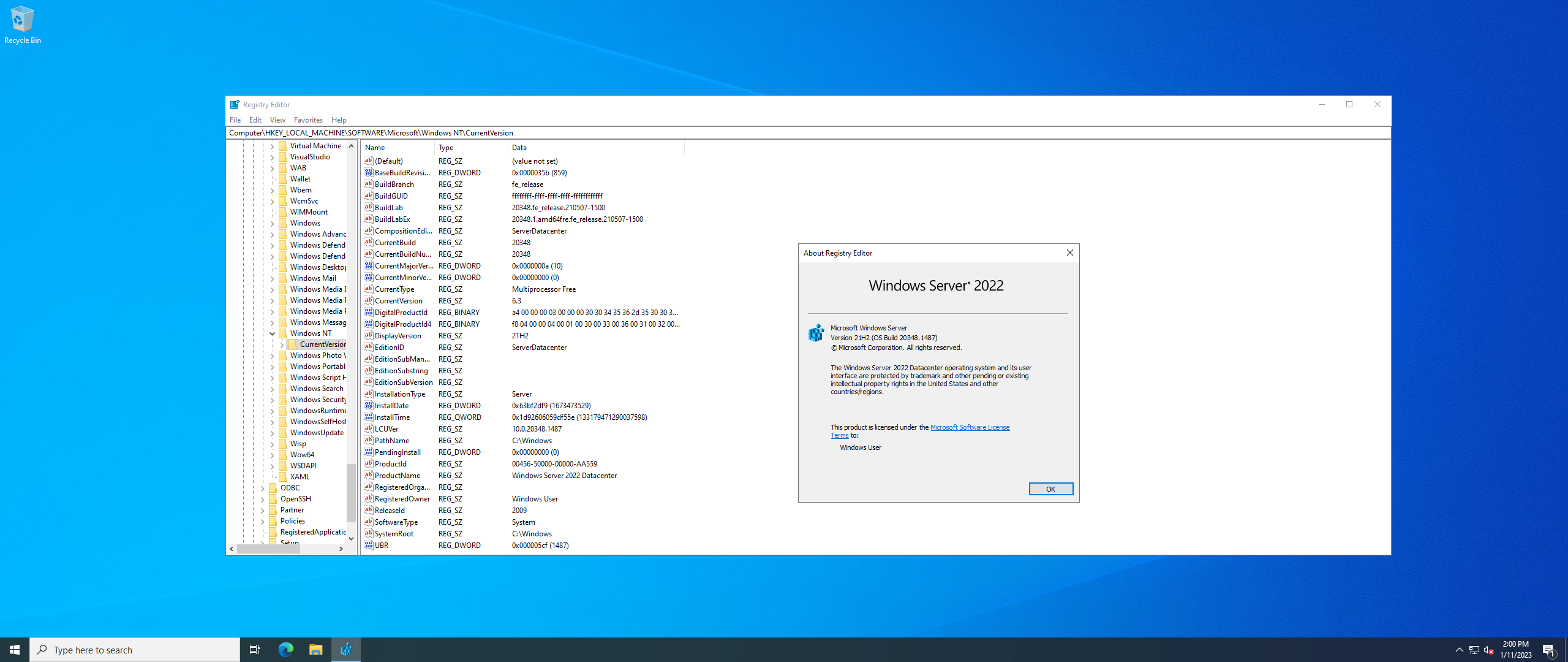Click the UBR DWORD value icon
The image size is (1568, 662).
click(369, 546)
